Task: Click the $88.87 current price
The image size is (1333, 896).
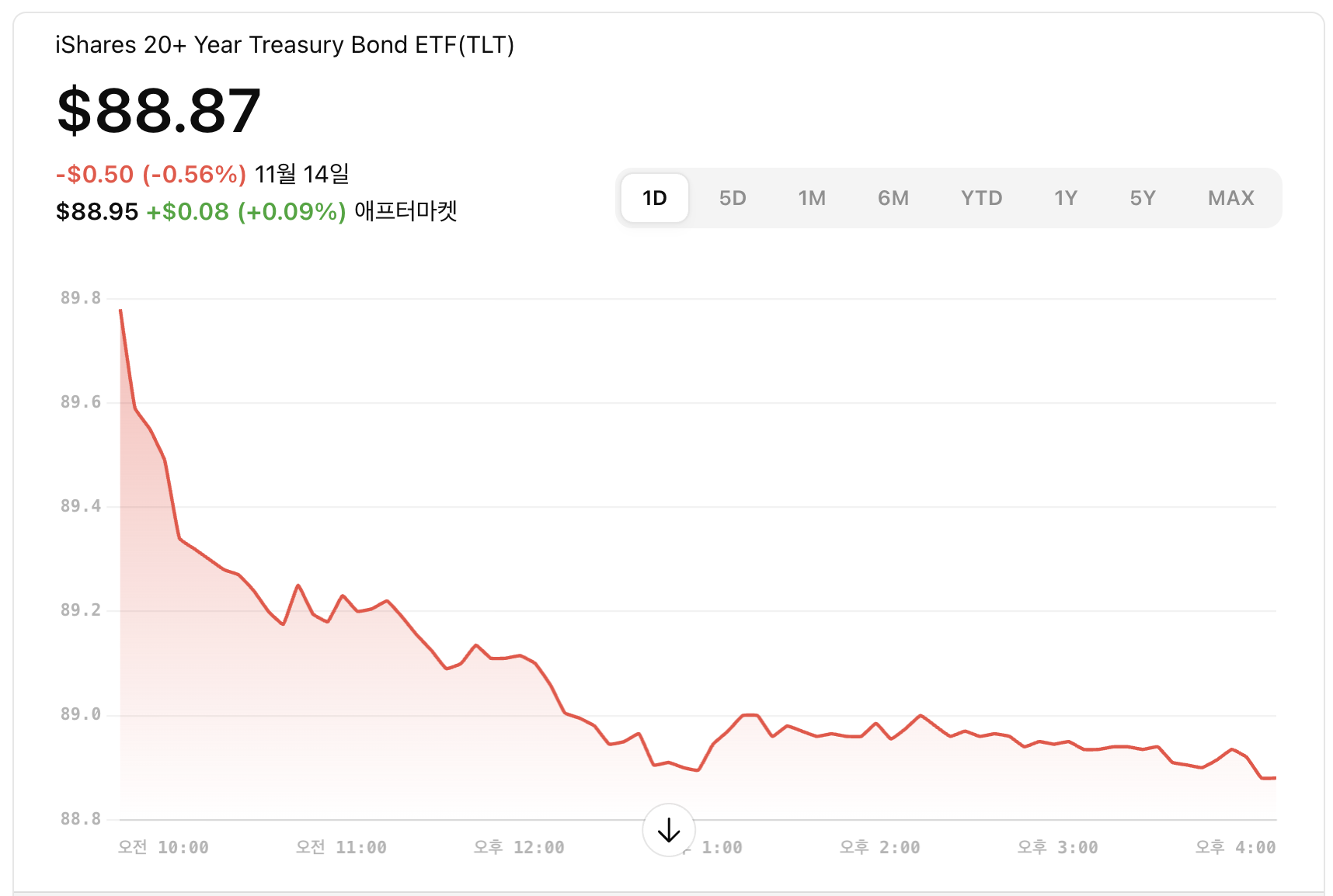Action: [158, 110]
